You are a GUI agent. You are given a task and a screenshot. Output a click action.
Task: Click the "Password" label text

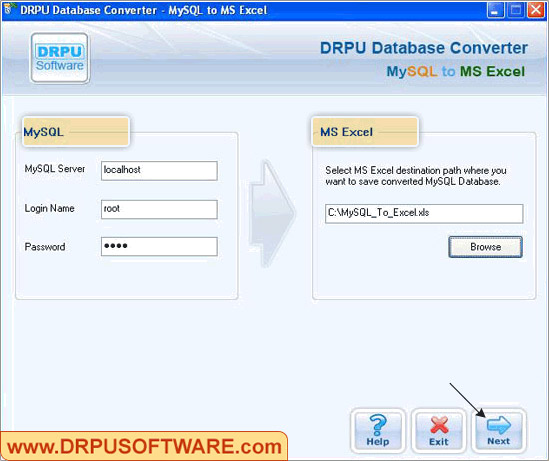coord(45,247)
